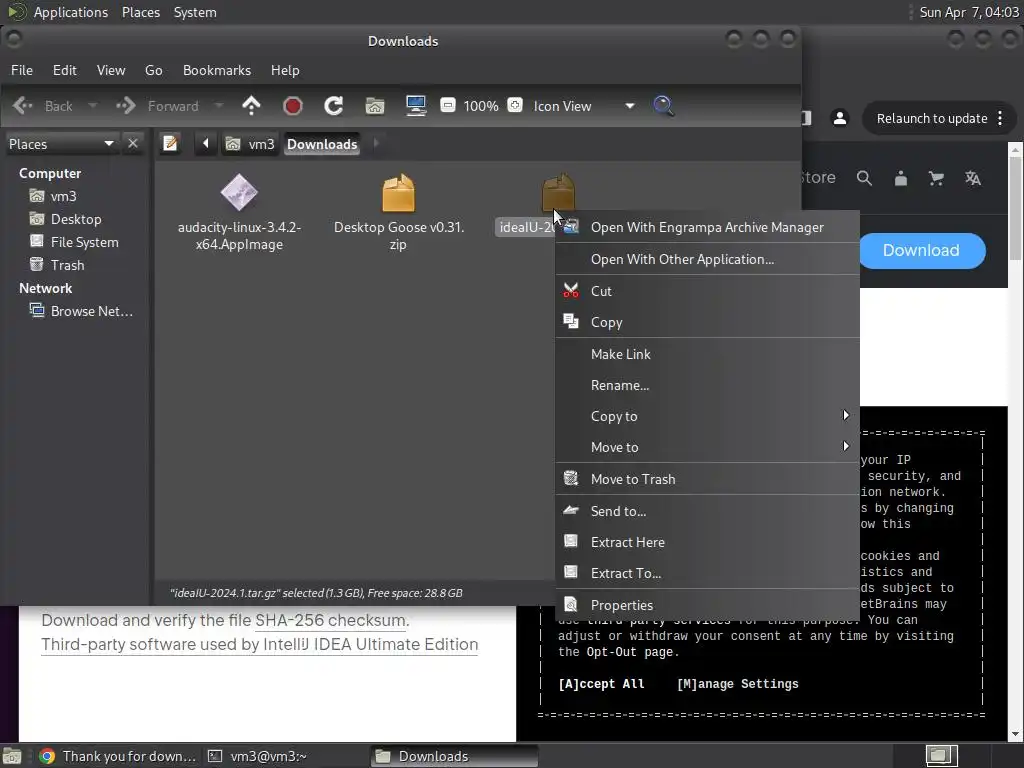Open the Forward history dropdown arrow
The image size is (1024, 768).
point(219,106)
